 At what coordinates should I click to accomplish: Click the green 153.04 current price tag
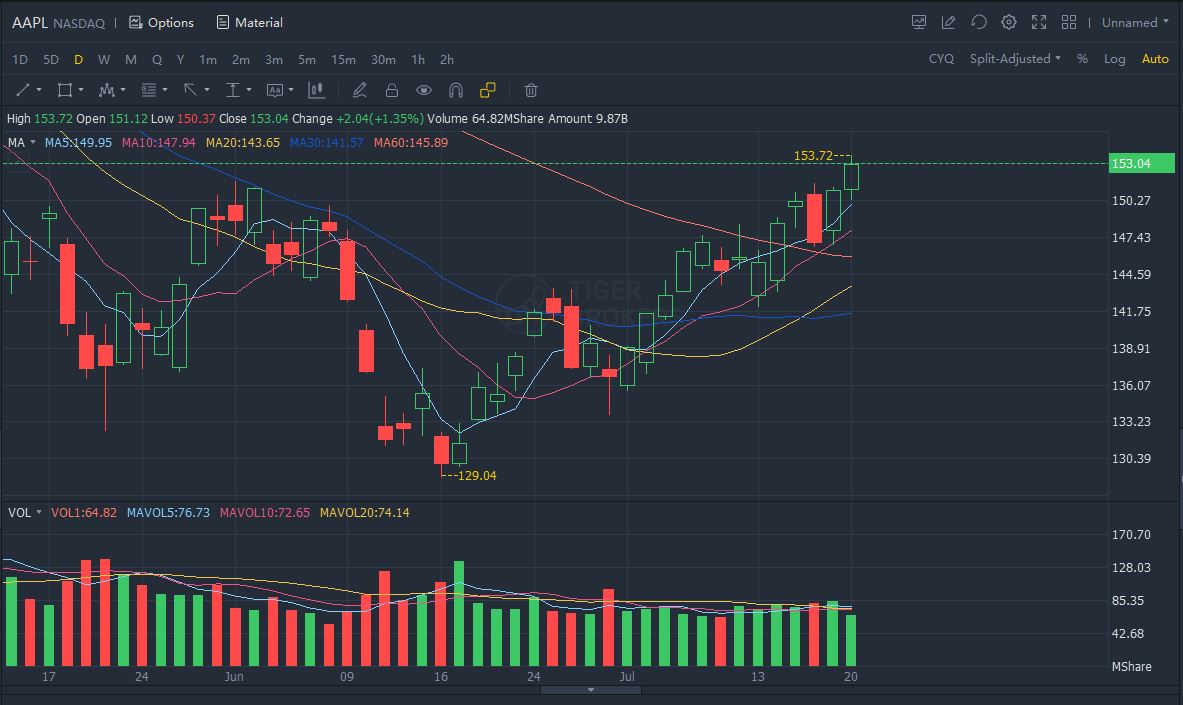pos(1142,163)
